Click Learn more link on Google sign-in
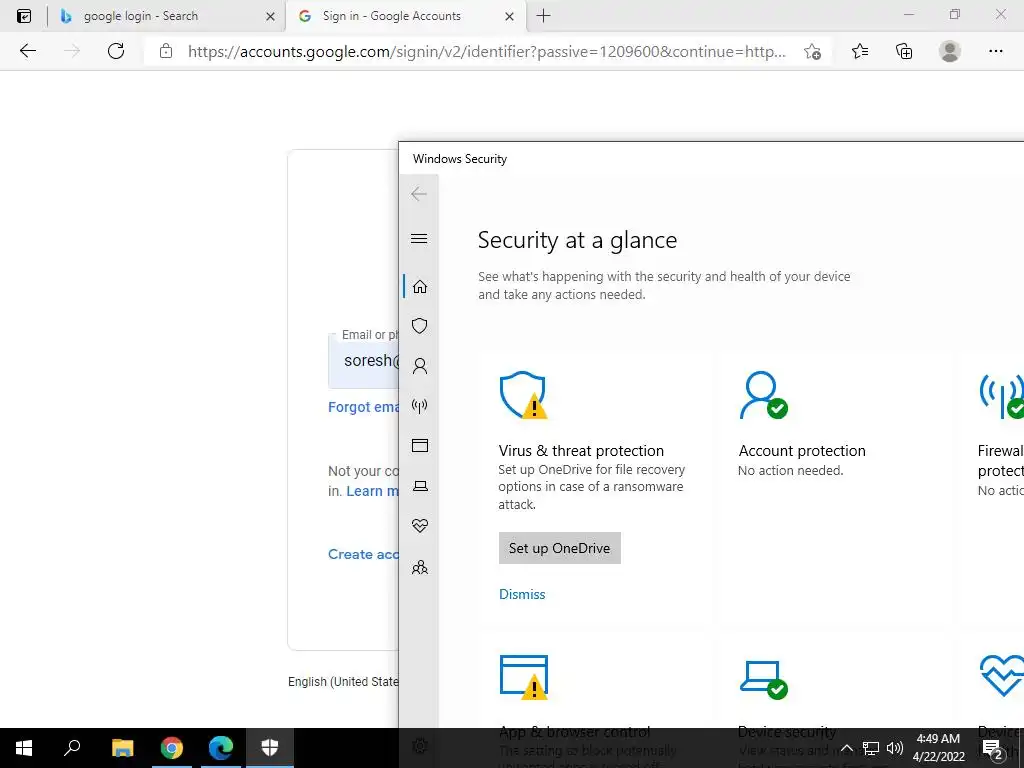1024x768 pixels. pyautogui.click(x=372, y=491)
